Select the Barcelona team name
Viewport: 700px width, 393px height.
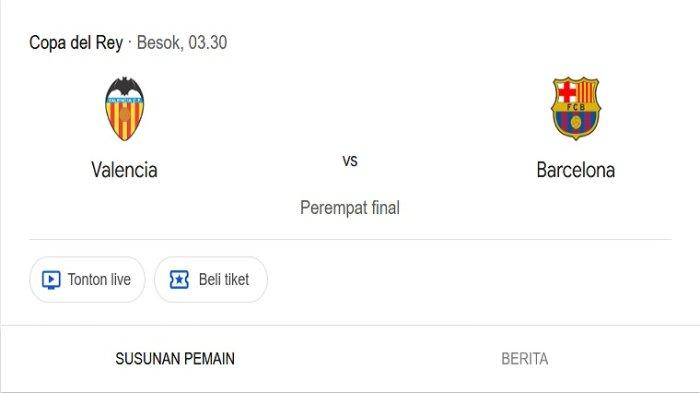[x=576, y=170]
